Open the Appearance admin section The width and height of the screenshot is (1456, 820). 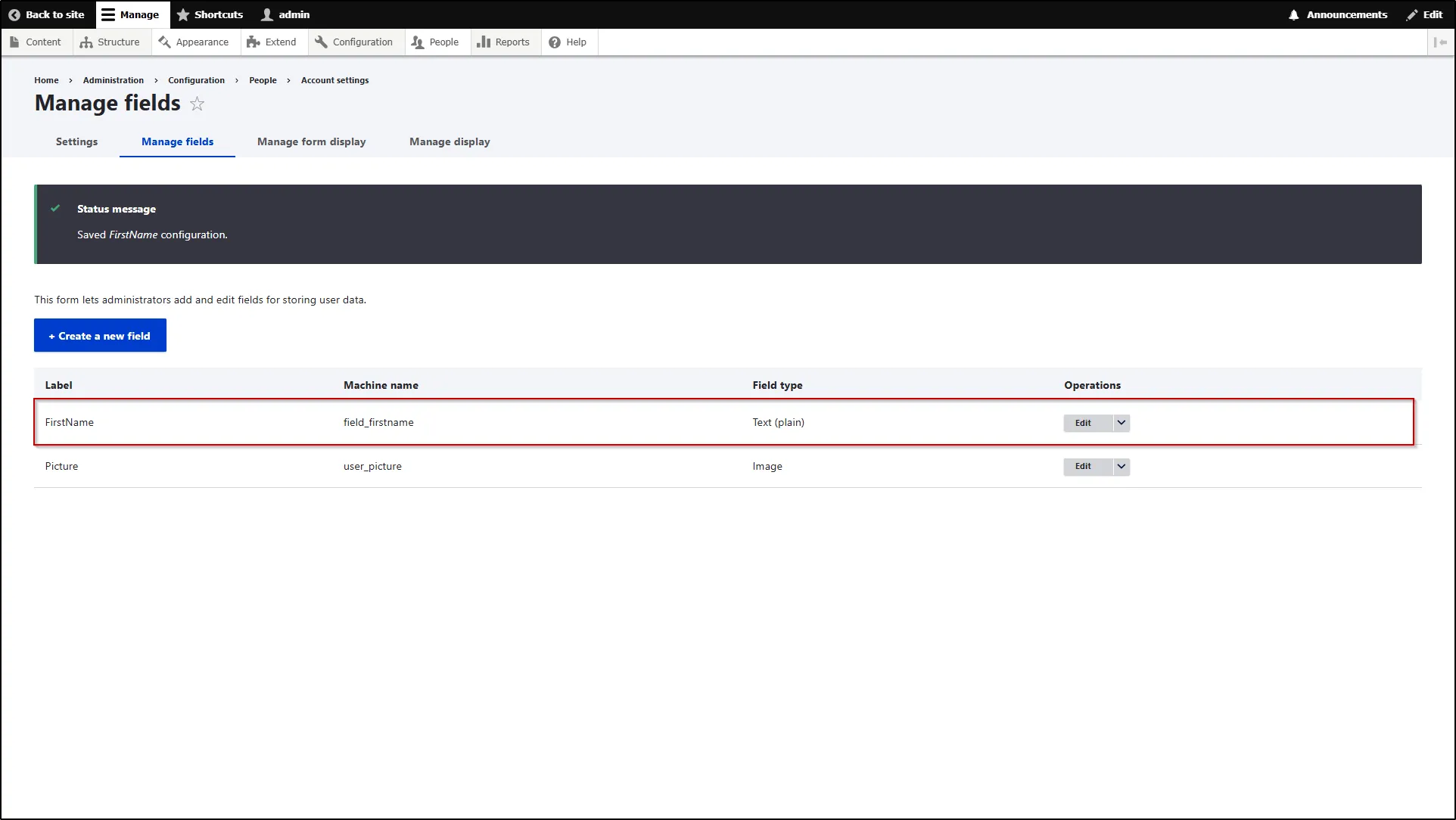(x=194, y=42)
